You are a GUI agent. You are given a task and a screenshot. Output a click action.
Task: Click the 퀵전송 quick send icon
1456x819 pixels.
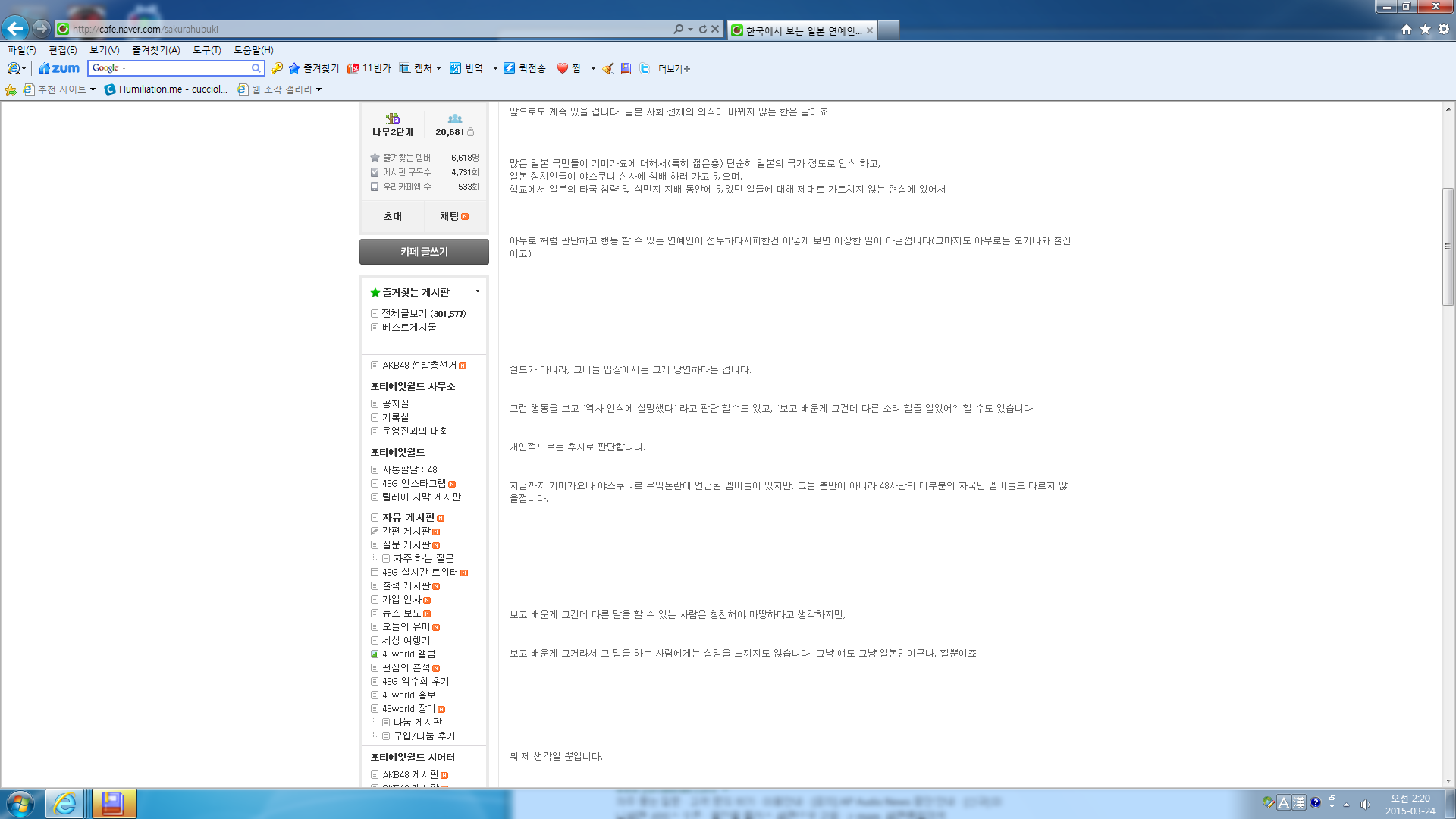[509, 68]
